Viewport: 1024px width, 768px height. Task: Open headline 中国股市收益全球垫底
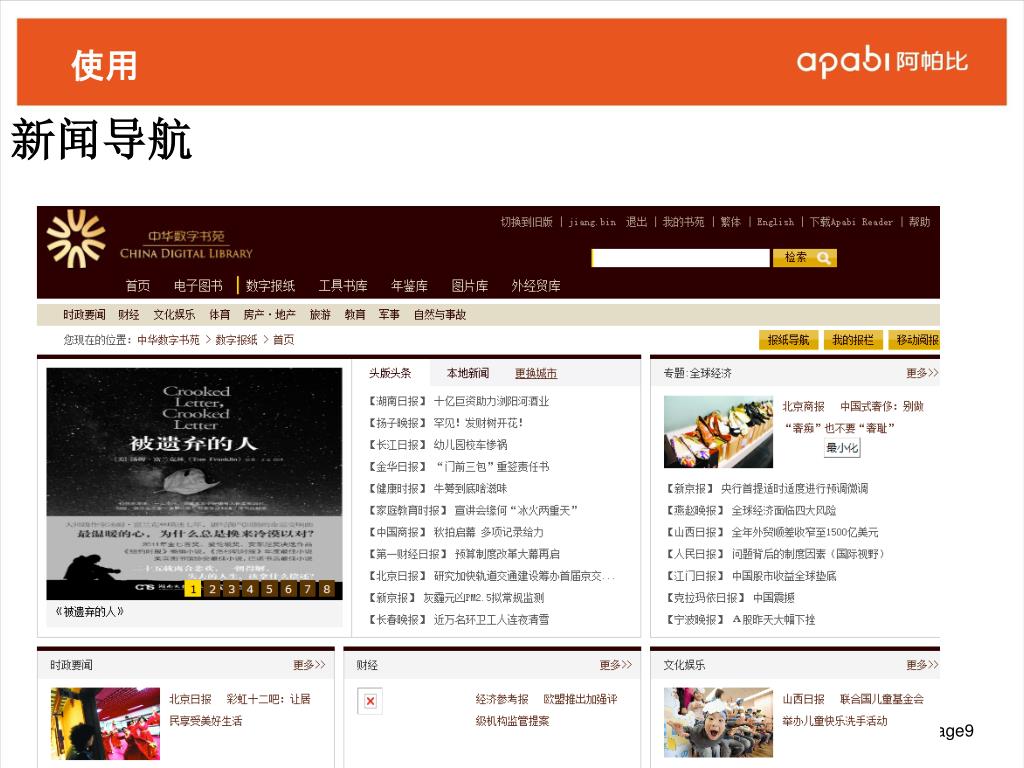click(x=784, y=576)
